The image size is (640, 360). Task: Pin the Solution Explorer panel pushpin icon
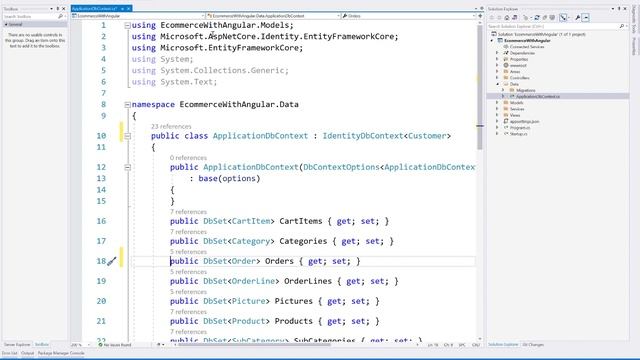pos(619,9)
